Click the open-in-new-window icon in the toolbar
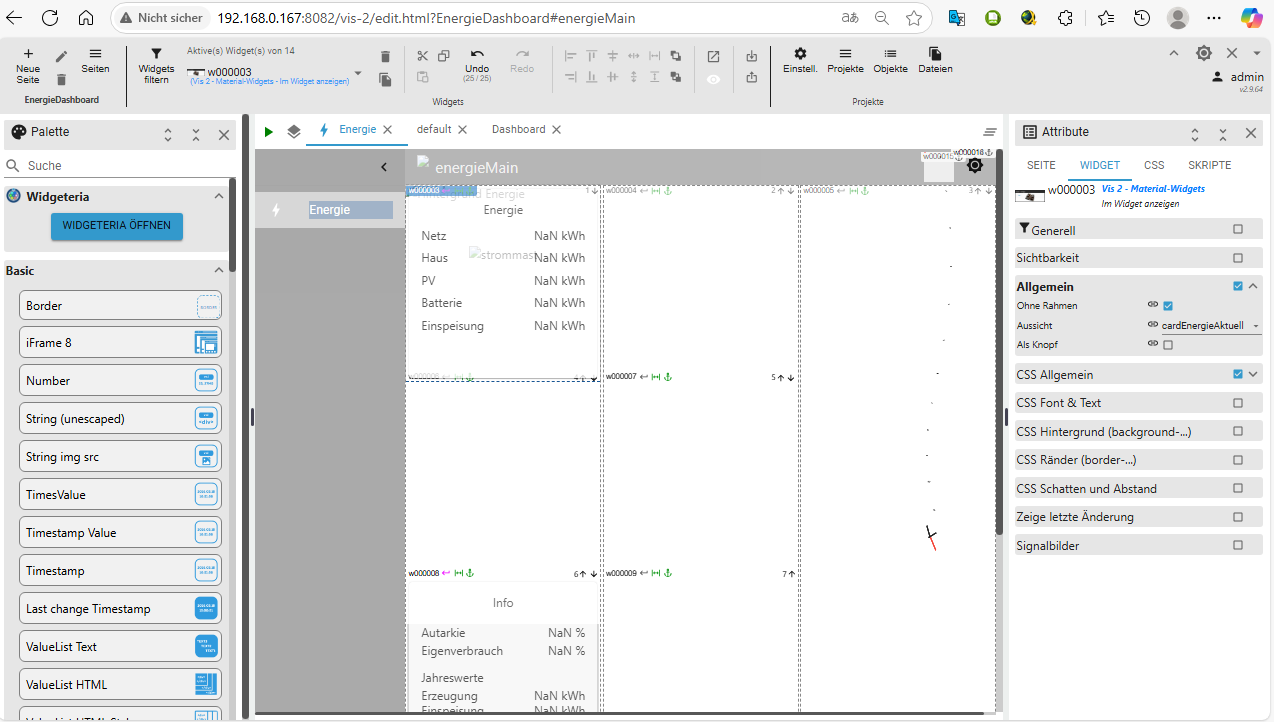1274x722 pixels. pos(713,56)
